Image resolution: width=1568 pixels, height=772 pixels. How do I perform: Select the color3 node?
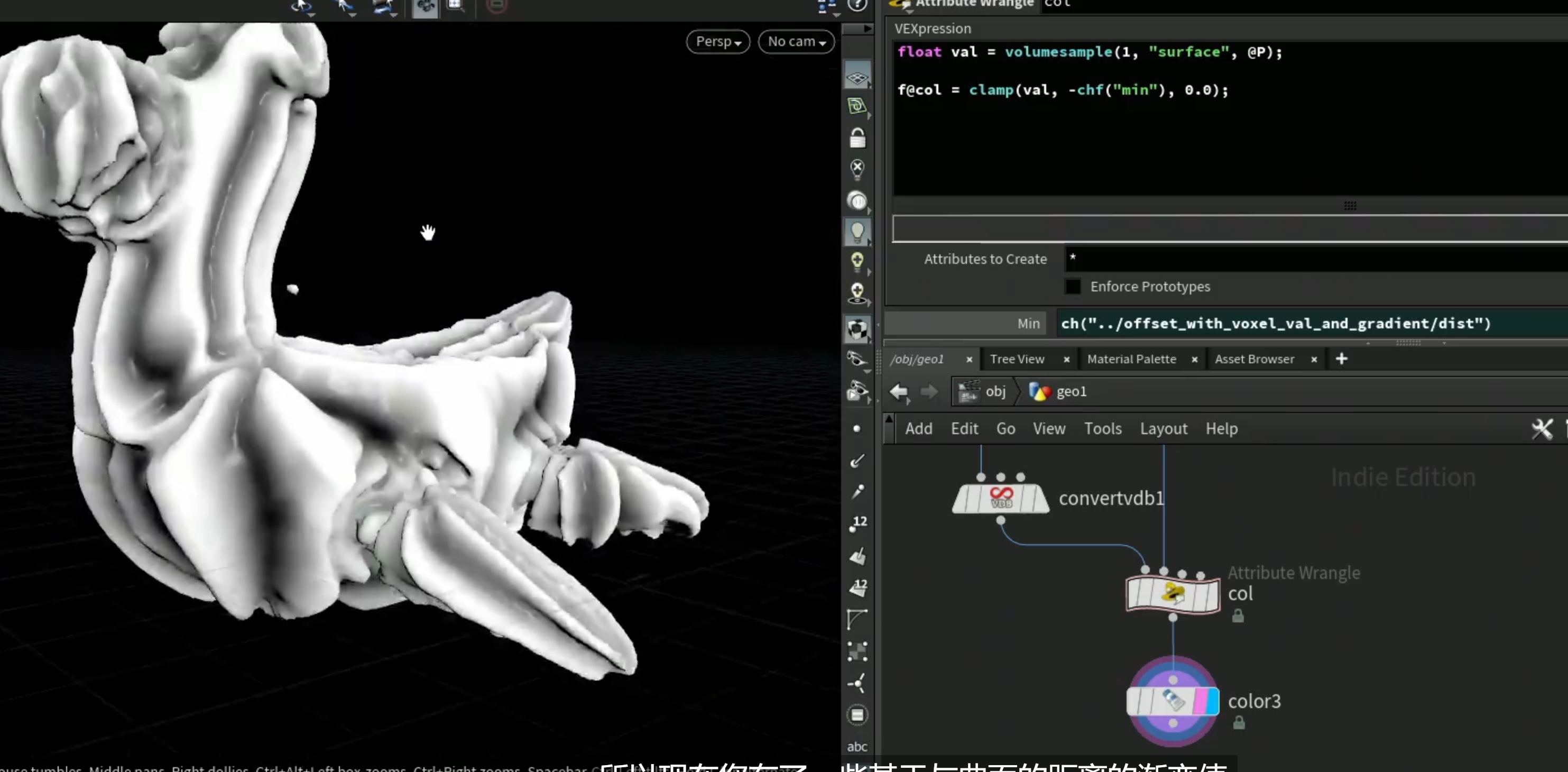[x=1173, y=701]
